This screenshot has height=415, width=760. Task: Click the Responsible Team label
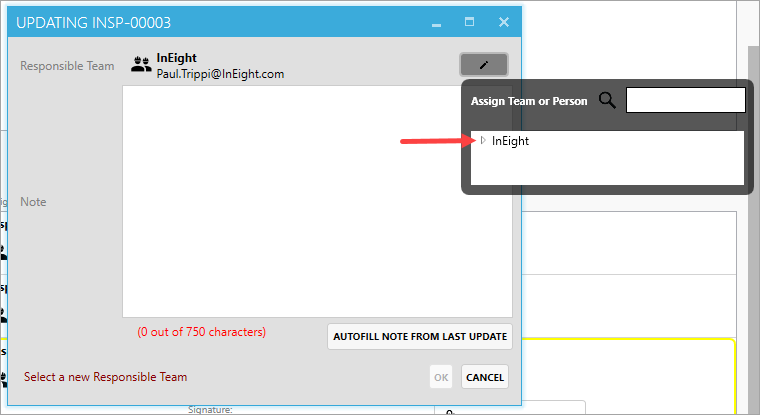67,66
